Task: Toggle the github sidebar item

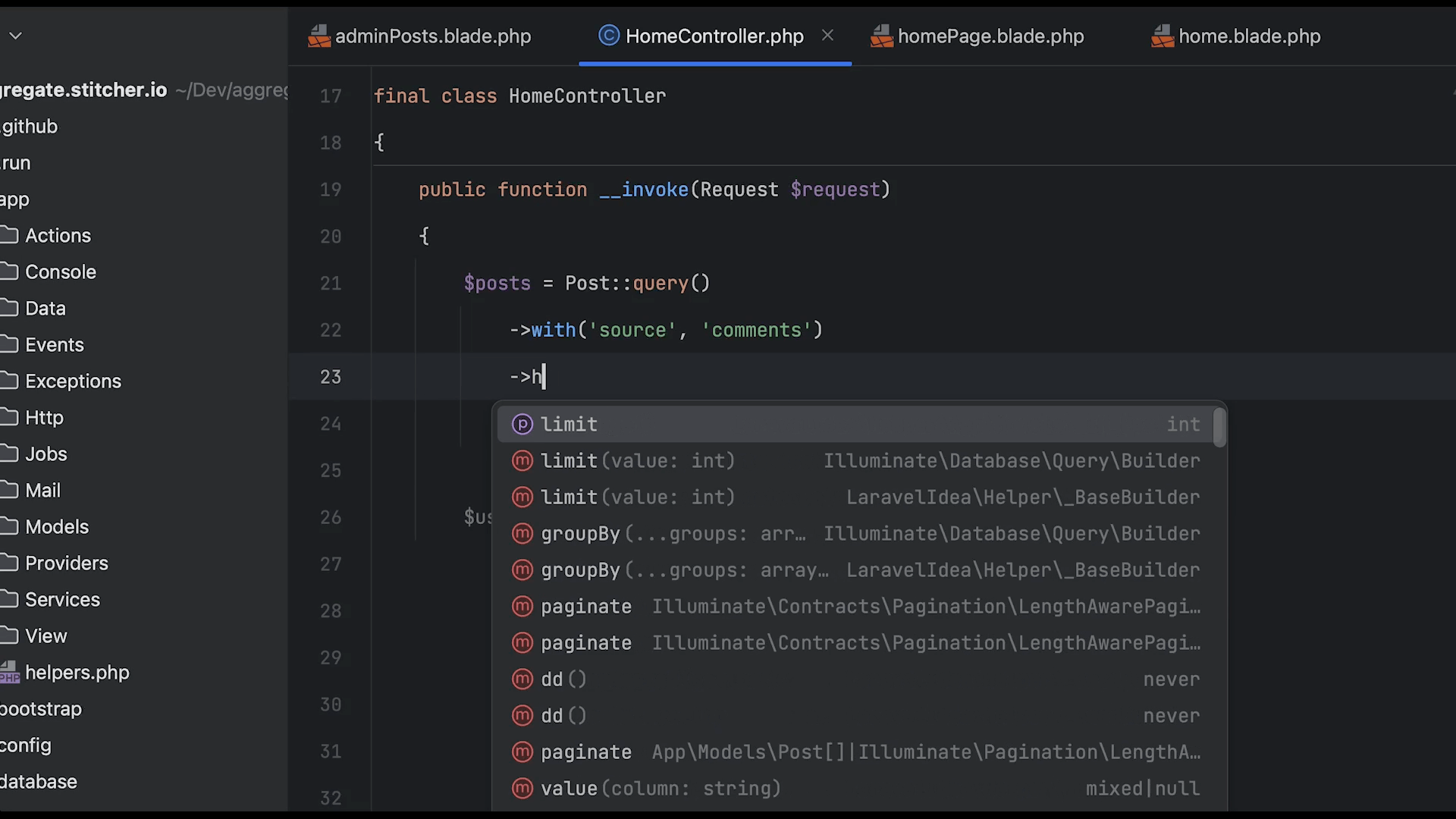Action: [28, 126]
